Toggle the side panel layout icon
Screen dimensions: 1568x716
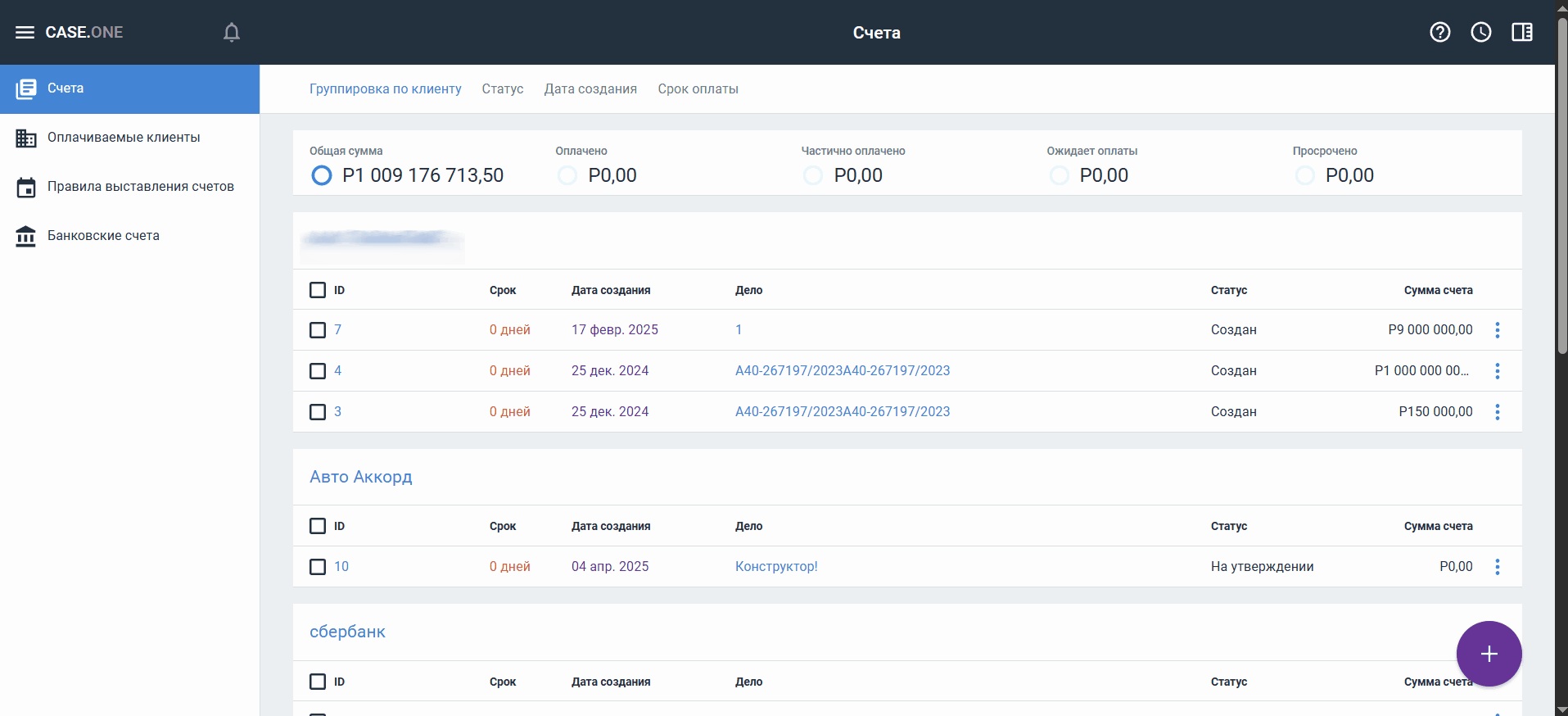pyautogui.click(x=1521, y=33)
